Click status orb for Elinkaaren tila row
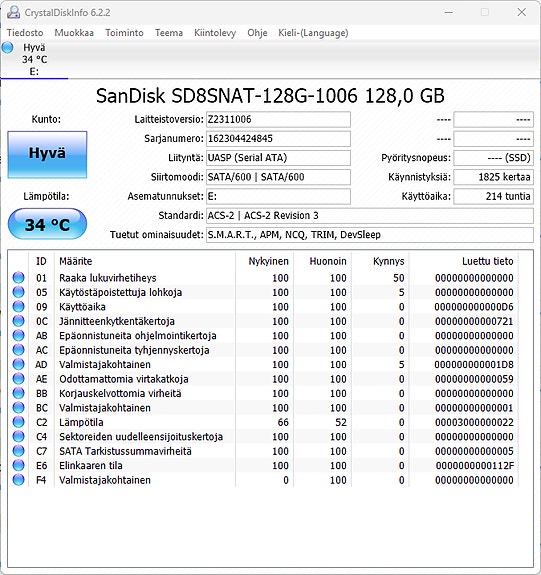541x575 pixels. (18, 465)
